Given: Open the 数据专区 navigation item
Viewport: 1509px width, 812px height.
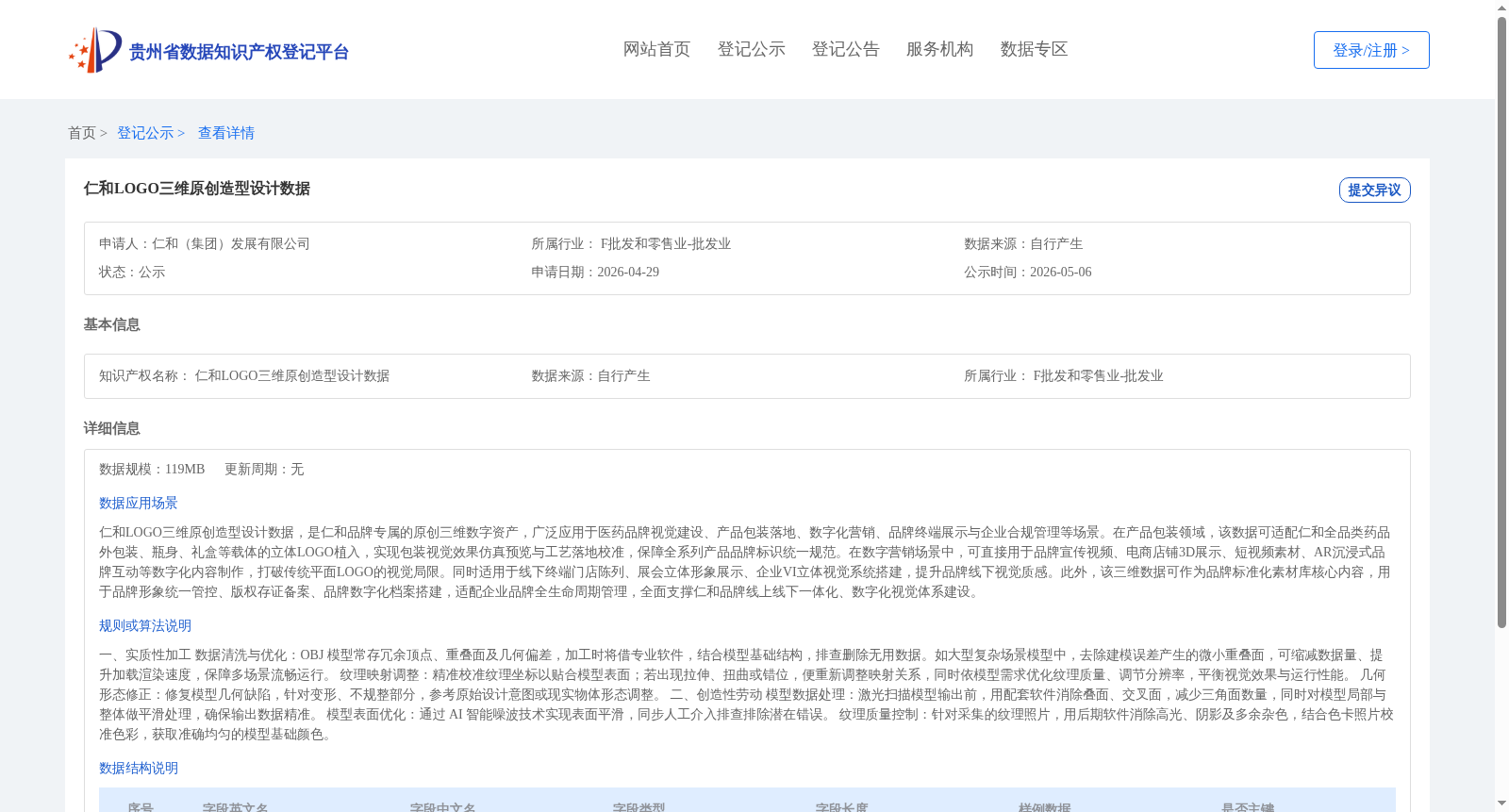Looking at the screenshot, I should point(1034,49).
